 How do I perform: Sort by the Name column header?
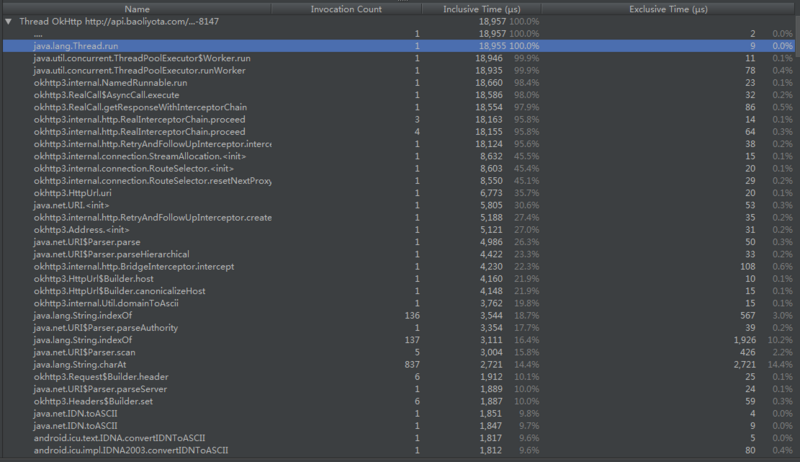[x=137, y=9]
